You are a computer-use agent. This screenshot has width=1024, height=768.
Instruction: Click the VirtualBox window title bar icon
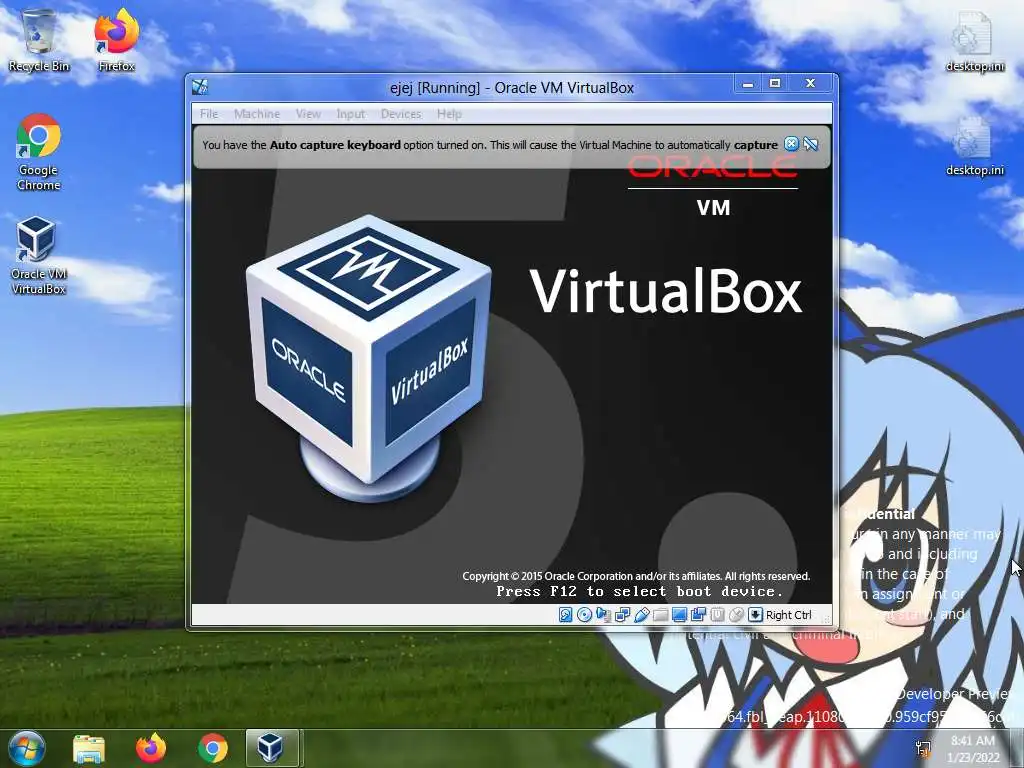click(200, 87)
